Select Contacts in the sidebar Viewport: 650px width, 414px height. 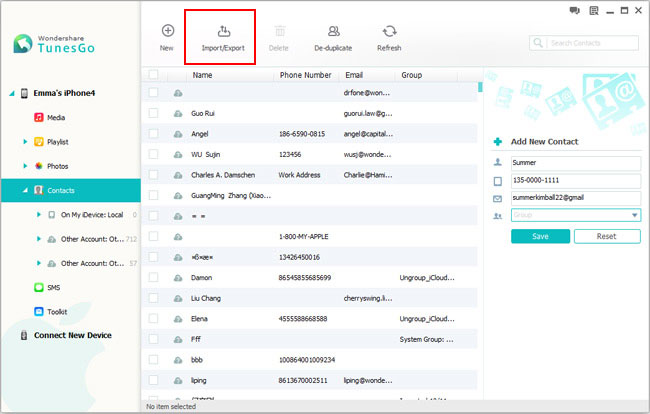tap(71, 190)
